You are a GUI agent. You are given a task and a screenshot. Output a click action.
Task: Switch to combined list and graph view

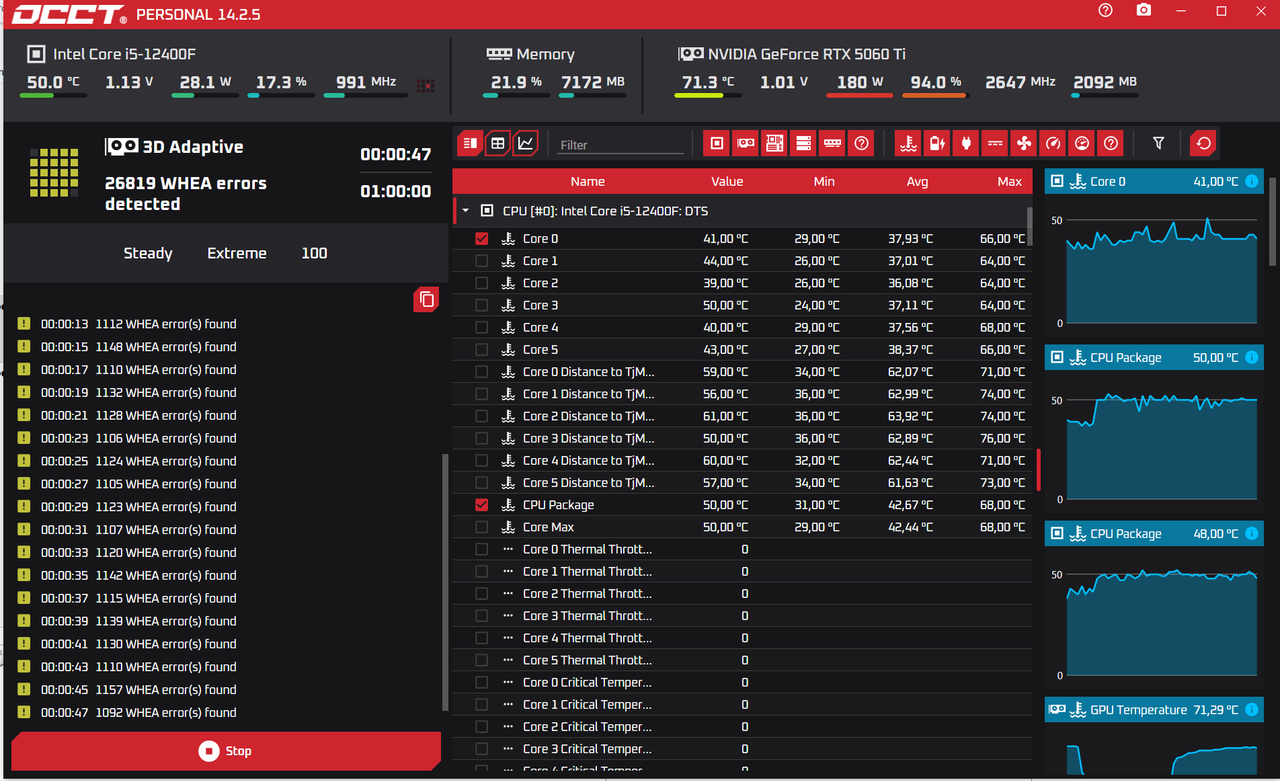click(470, 144)
